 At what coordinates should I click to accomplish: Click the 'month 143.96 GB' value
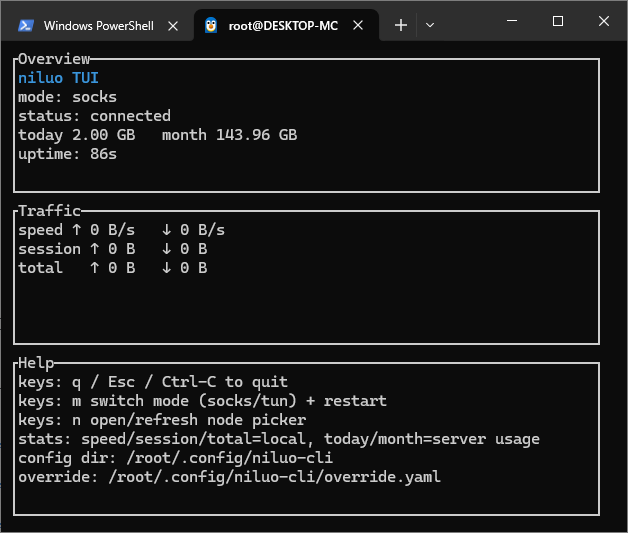229,135
